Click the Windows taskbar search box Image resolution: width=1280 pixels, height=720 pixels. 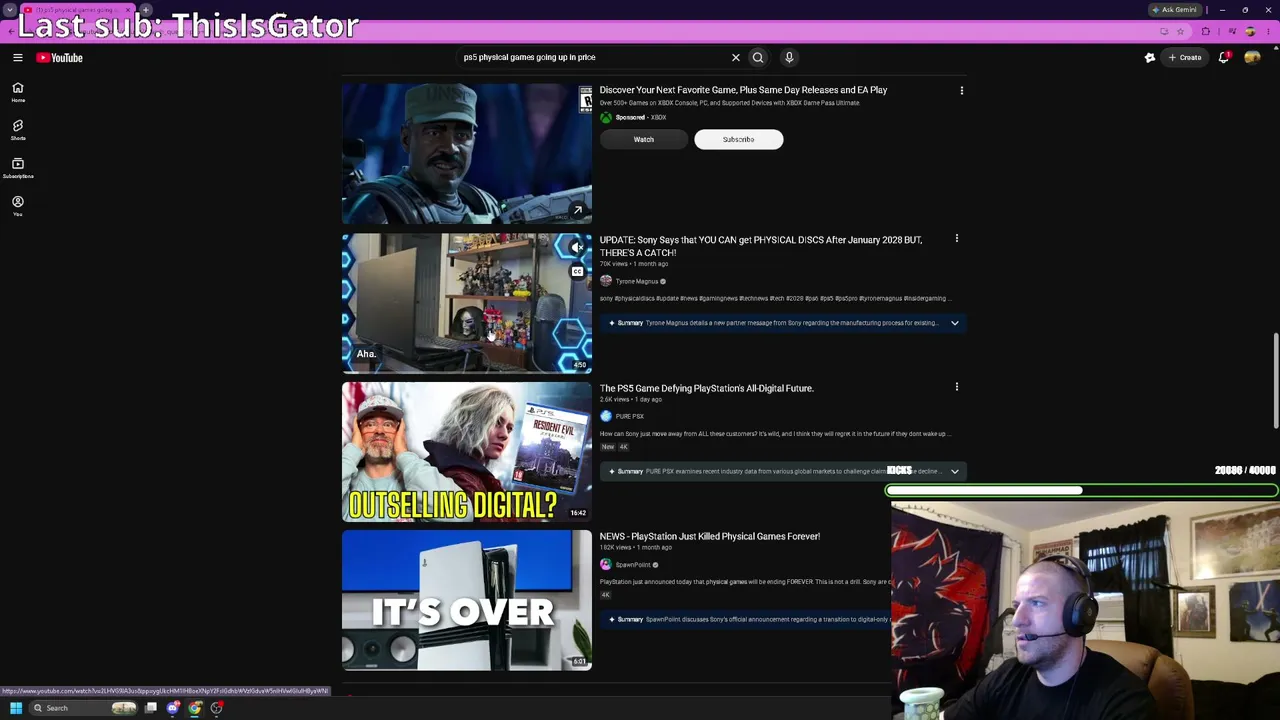tap(85, 708)
